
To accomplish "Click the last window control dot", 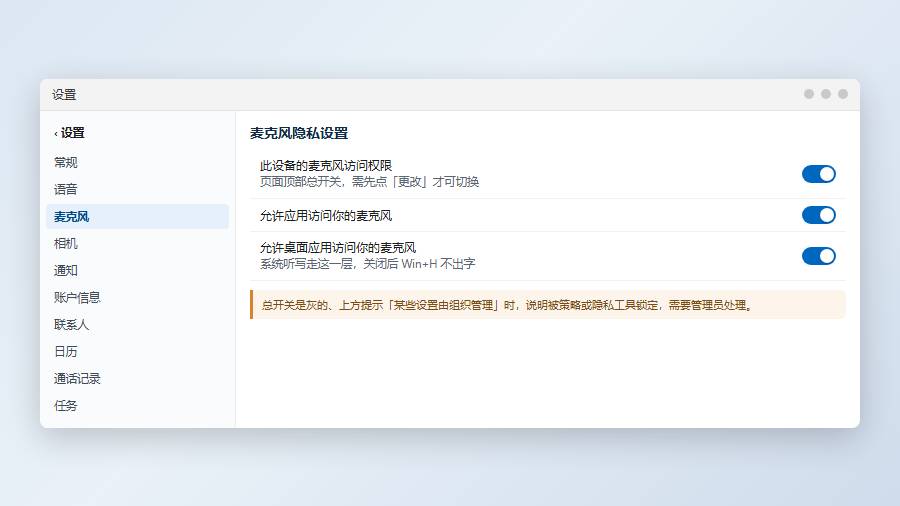I will pyautogui.click(x=843, y=94).
